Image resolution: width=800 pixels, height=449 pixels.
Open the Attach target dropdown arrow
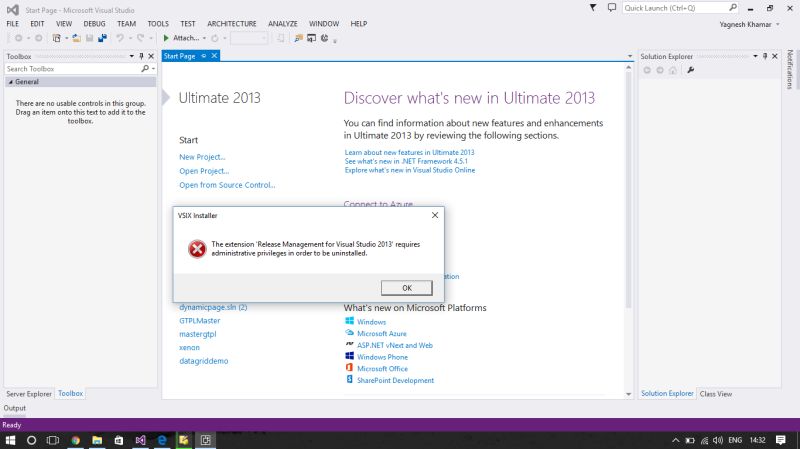(204, 38)
